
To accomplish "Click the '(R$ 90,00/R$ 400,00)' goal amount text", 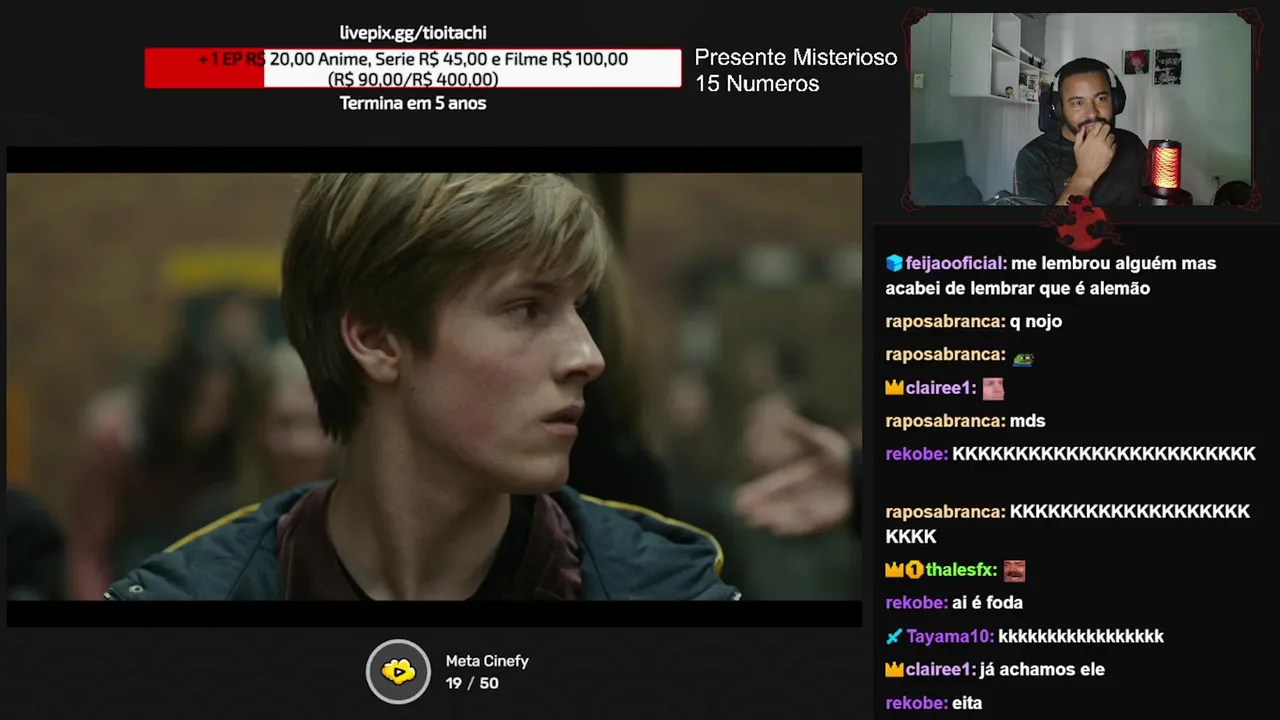I will click(413, 79).
